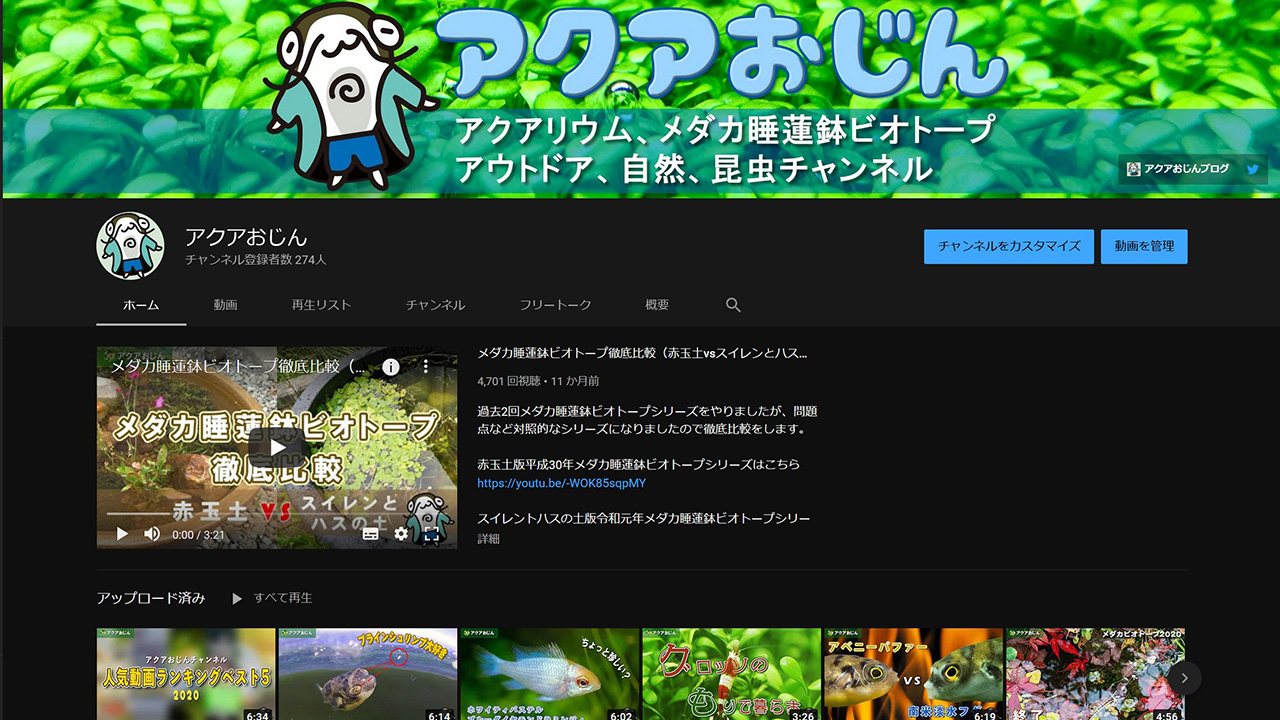
Task: Open the 人気動画ランキングベスト5 thumbnail
Action: (x=186, y=674)
